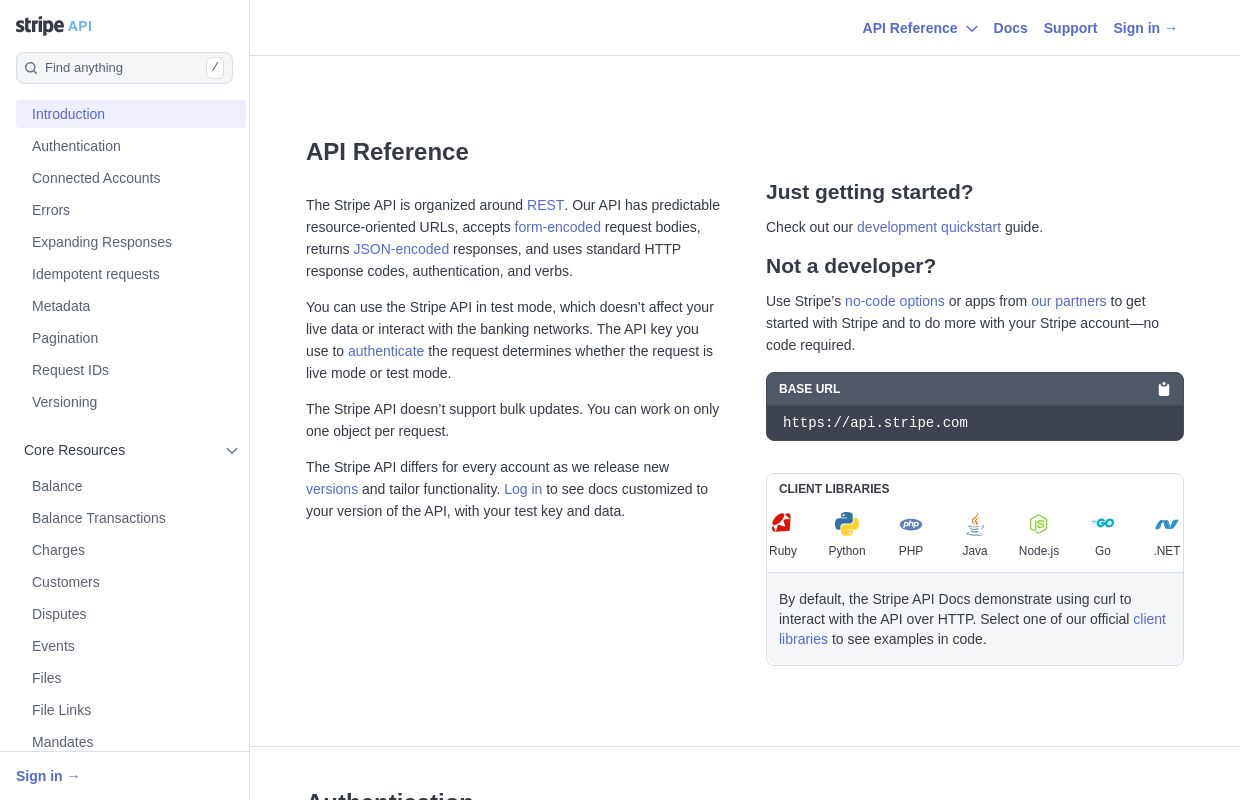Follow the authenticate link
Image resolution: width=1240 pixels, height=800 pixels.
click(386, 351)
